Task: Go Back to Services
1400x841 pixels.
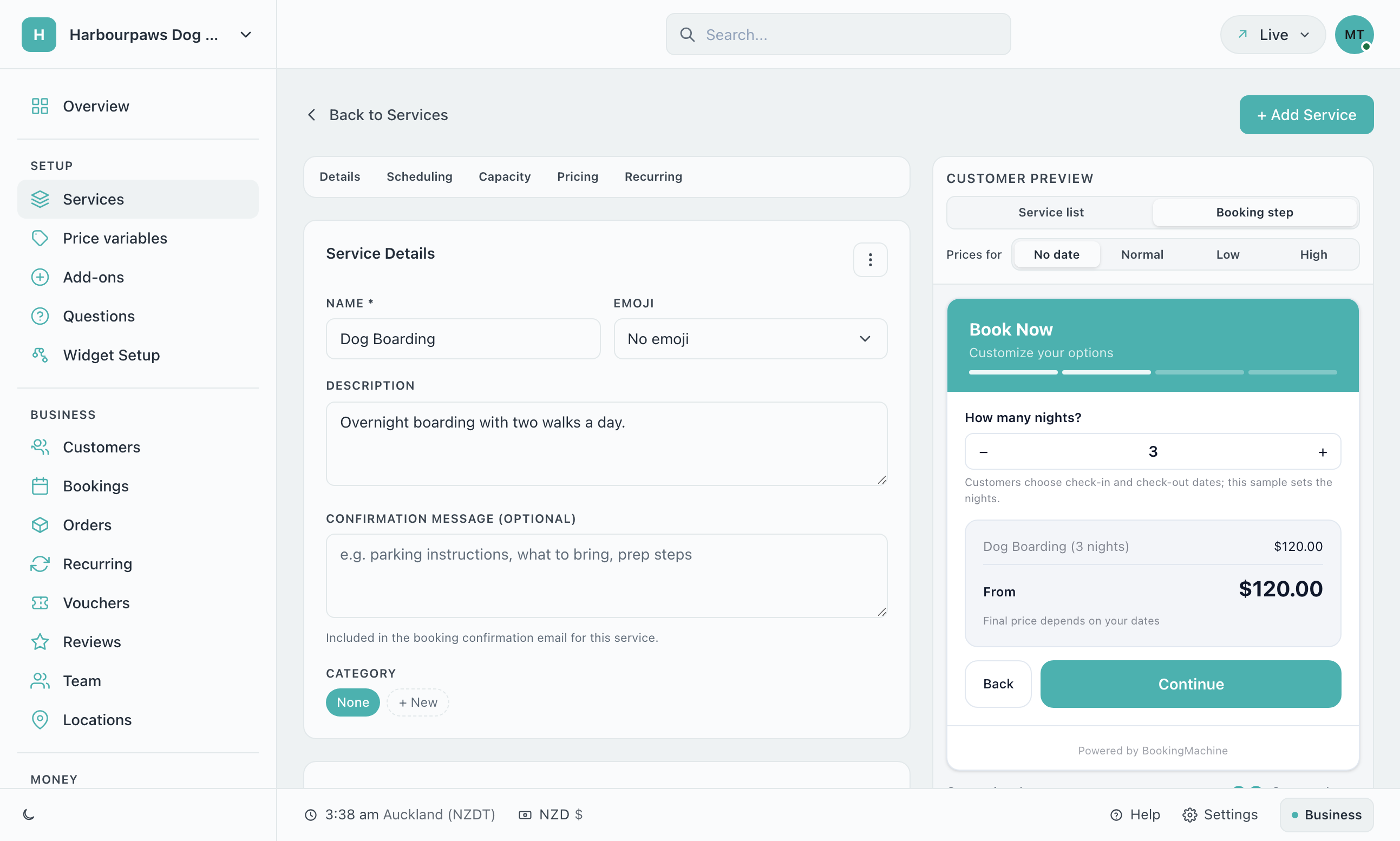Action: pos(377,115)
